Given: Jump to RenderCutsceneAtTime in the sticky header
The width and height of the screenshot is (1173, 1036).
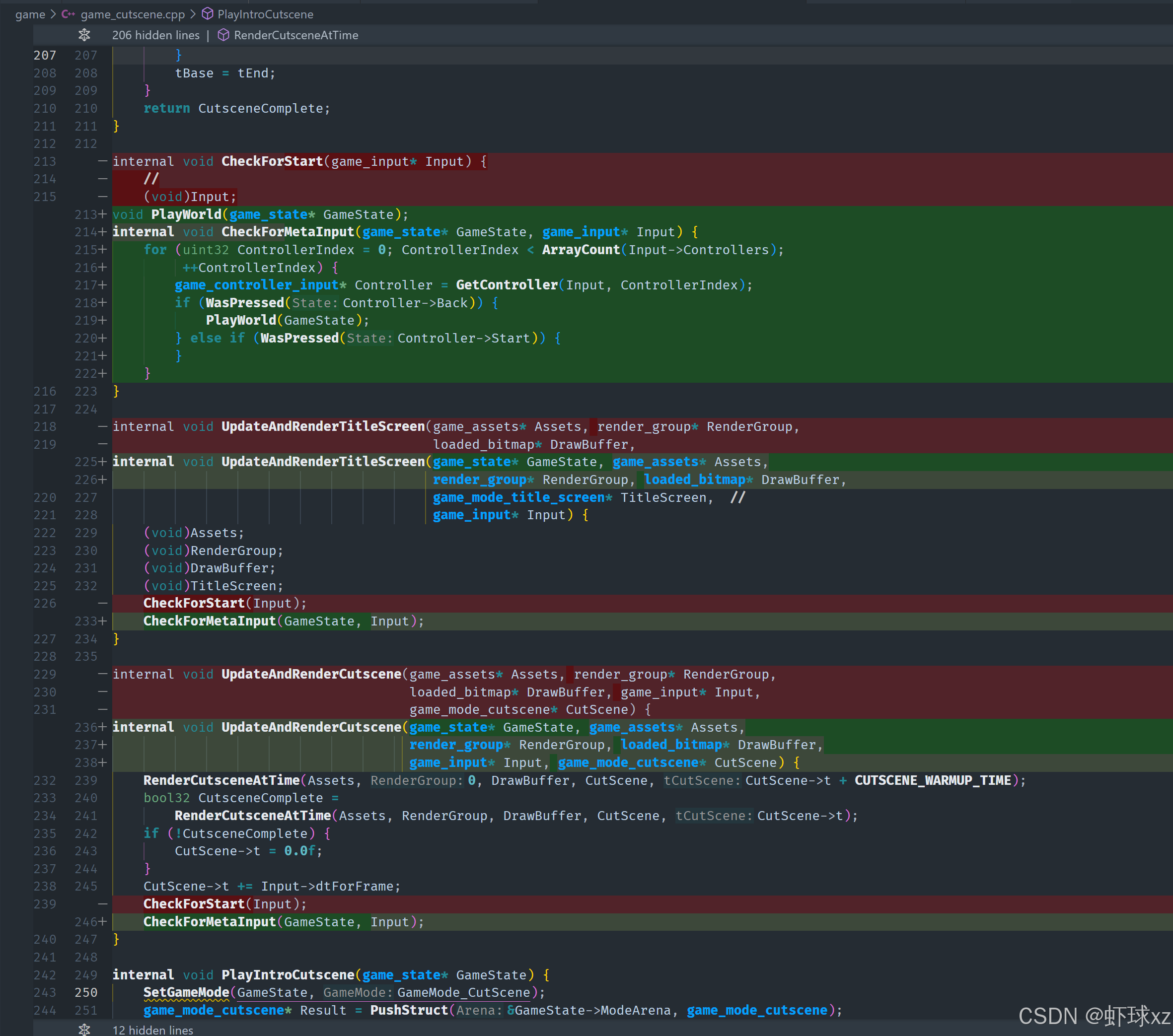Looking at the screenshot, I should [295, 35].
